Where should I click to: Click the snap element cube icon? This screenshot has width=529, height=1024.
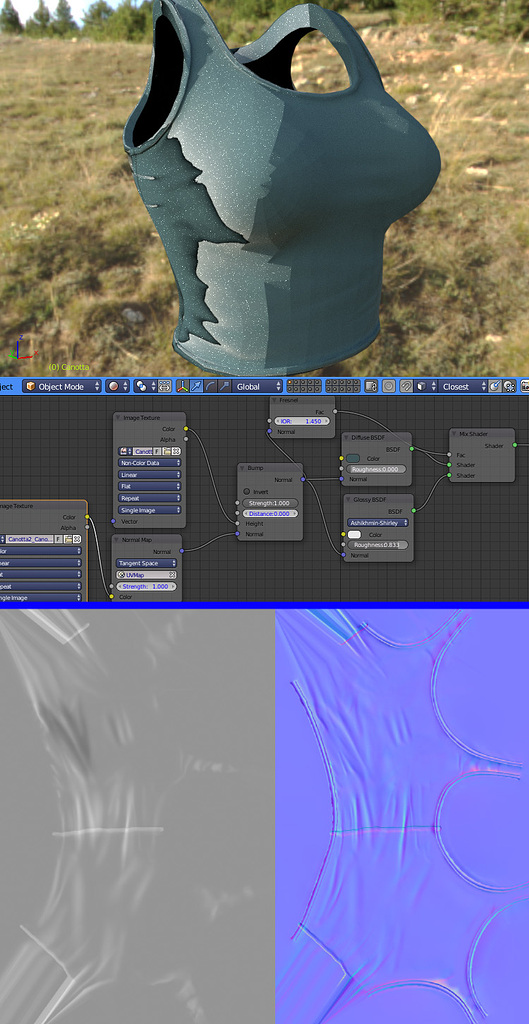(425, 387)
